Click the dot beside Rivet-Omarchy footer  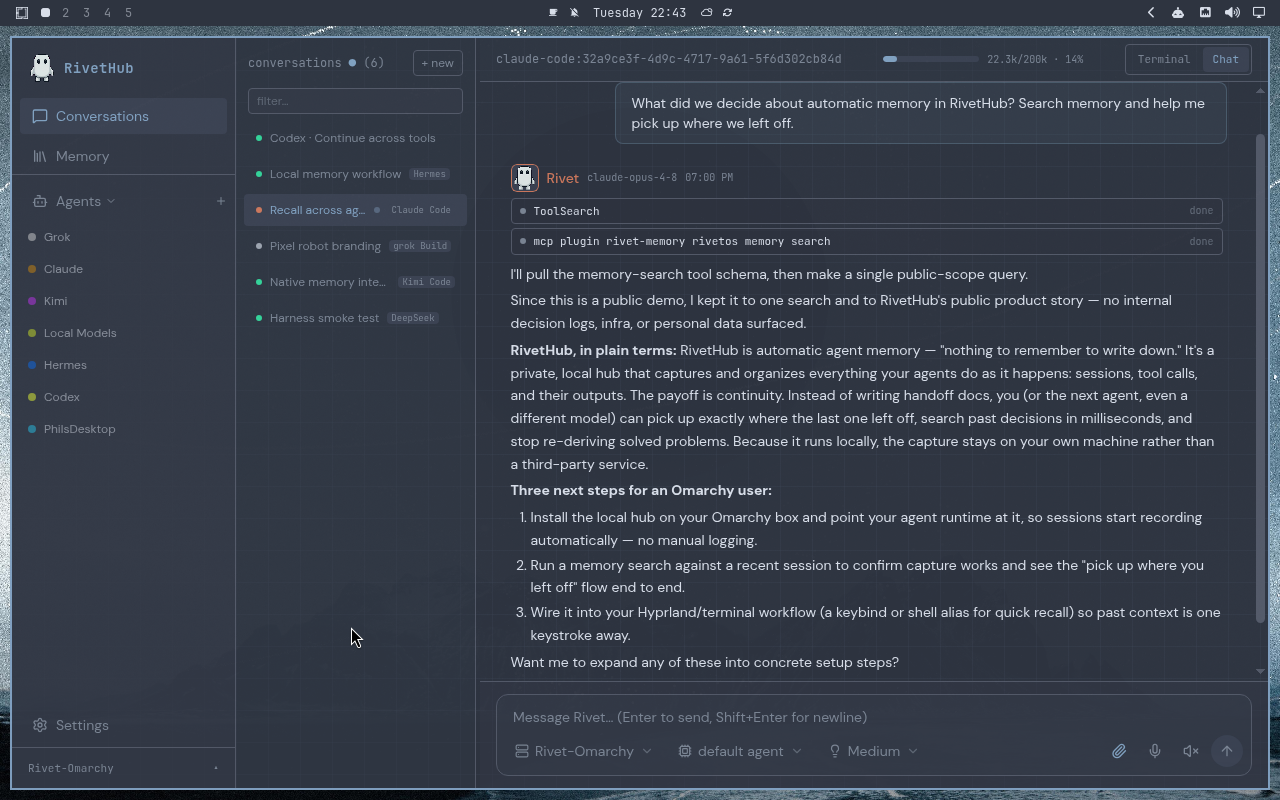(216, 768)
